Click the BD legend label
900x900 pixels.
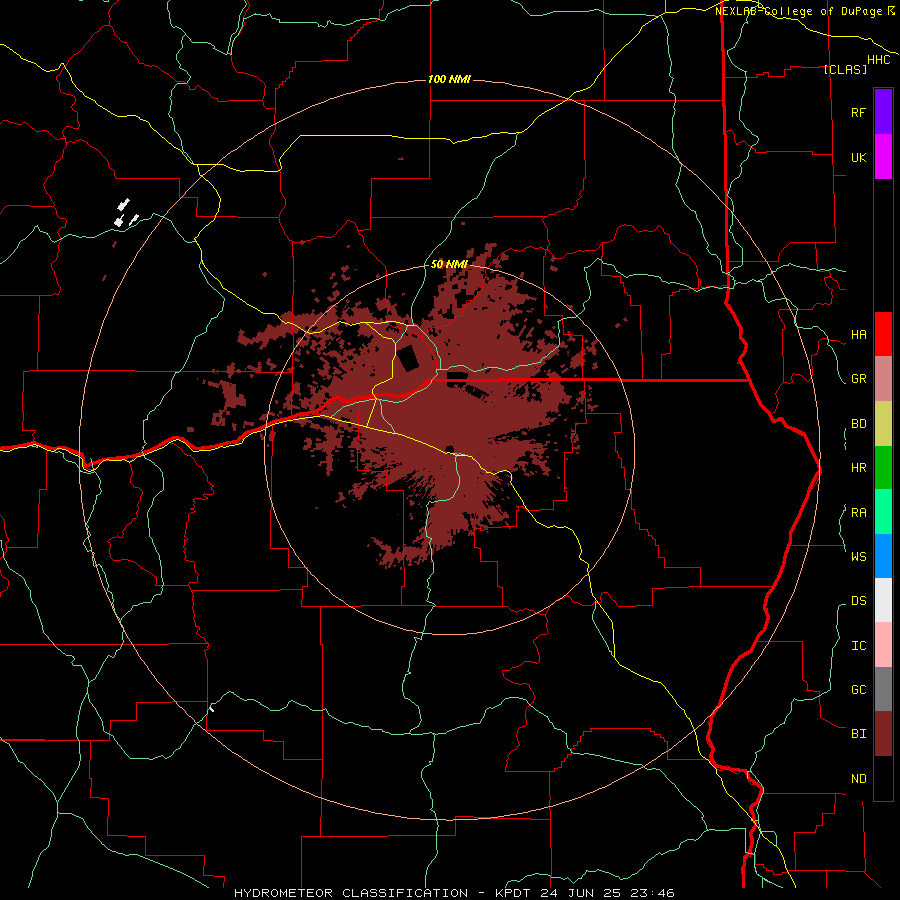858,424
